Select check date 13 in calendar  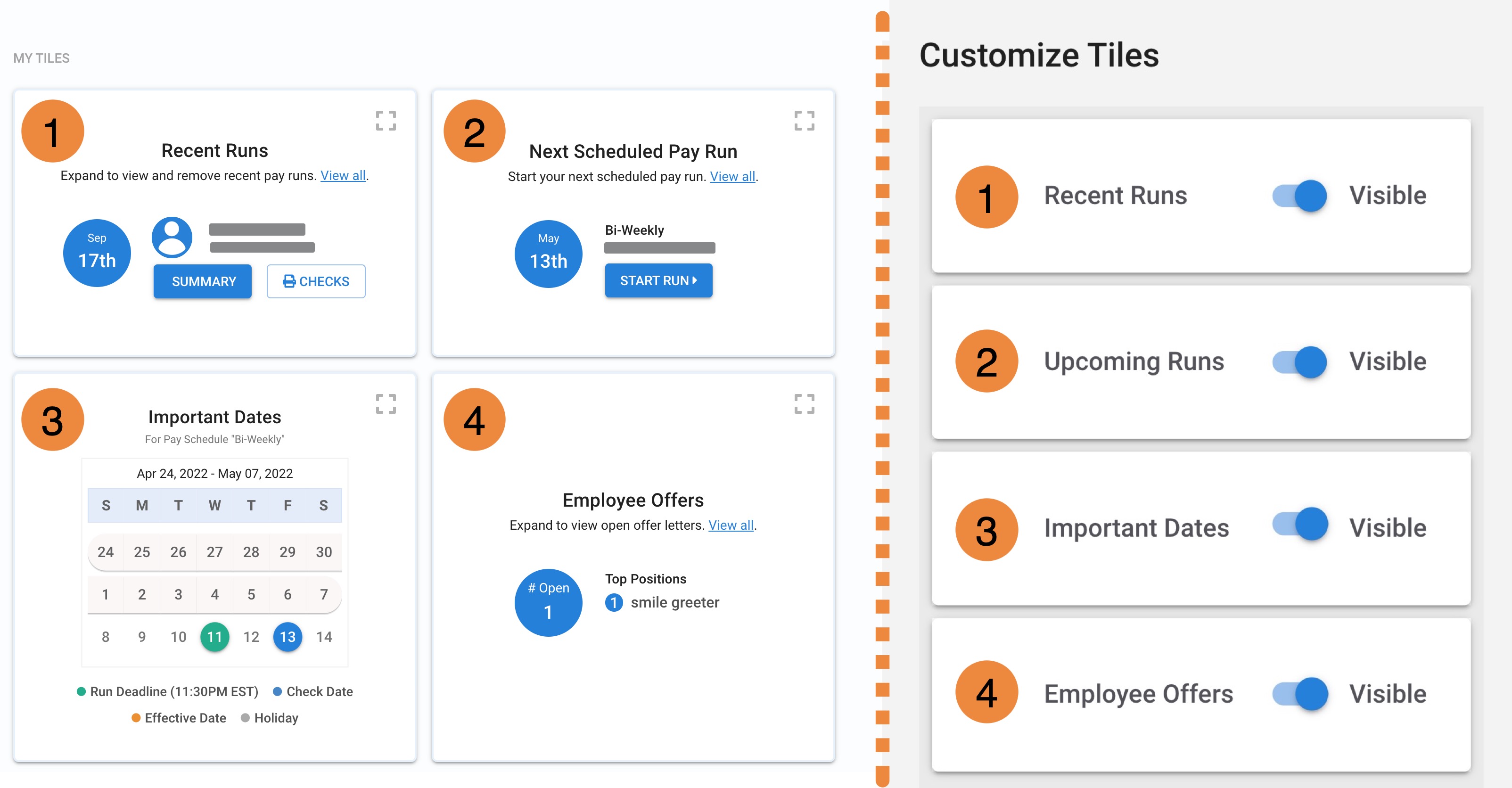coord(288,637)
